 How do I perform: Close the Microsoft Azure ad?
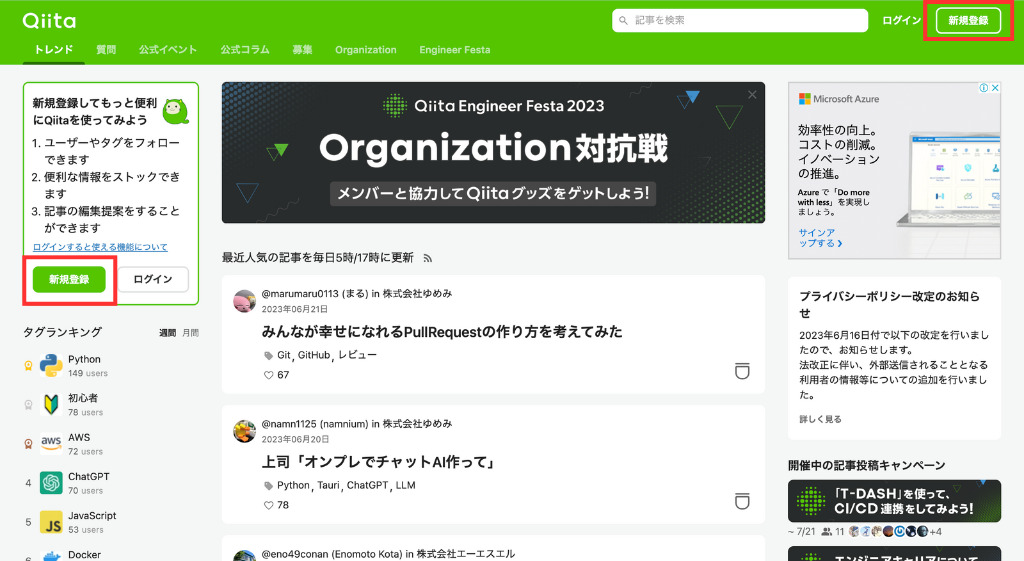(995, 88)
